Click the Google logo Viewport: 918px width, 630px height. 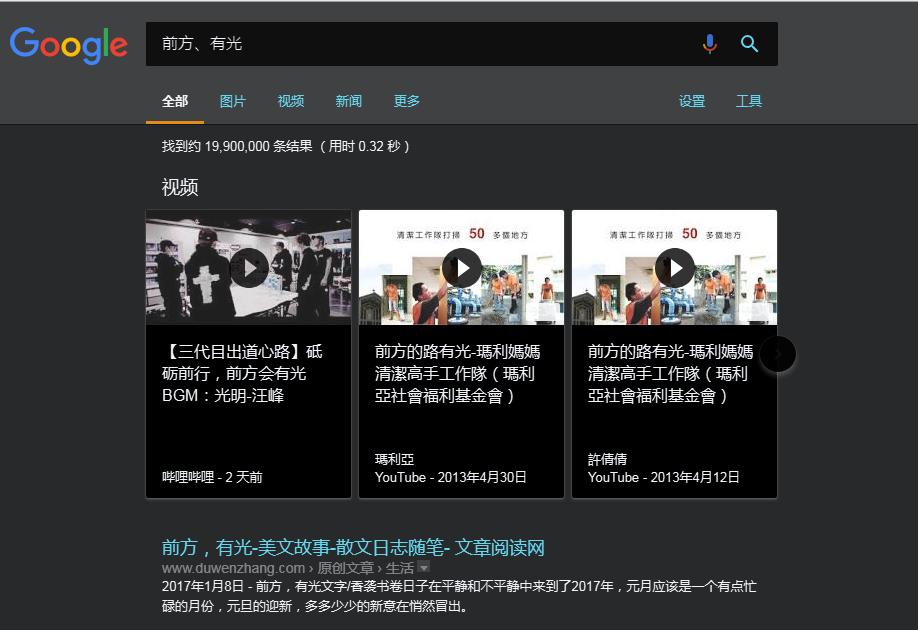69,44
